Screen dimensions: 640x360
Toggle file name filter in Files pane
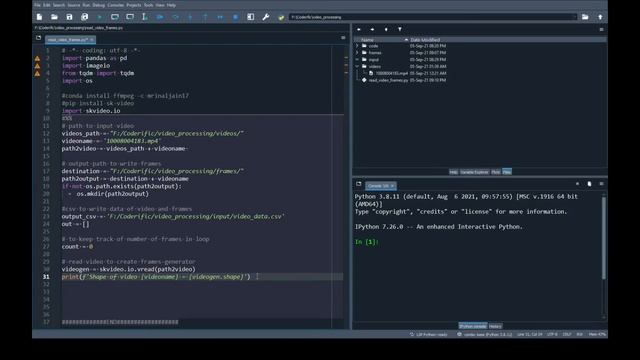400,29
